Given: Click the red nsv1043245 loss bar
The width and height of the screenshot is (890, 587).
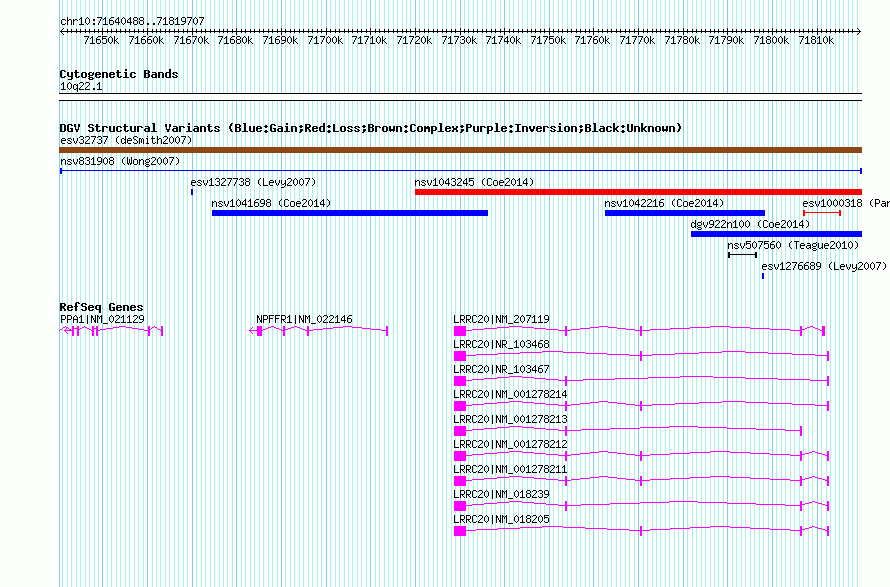Looking at the screenshot, I should point(638,192).
